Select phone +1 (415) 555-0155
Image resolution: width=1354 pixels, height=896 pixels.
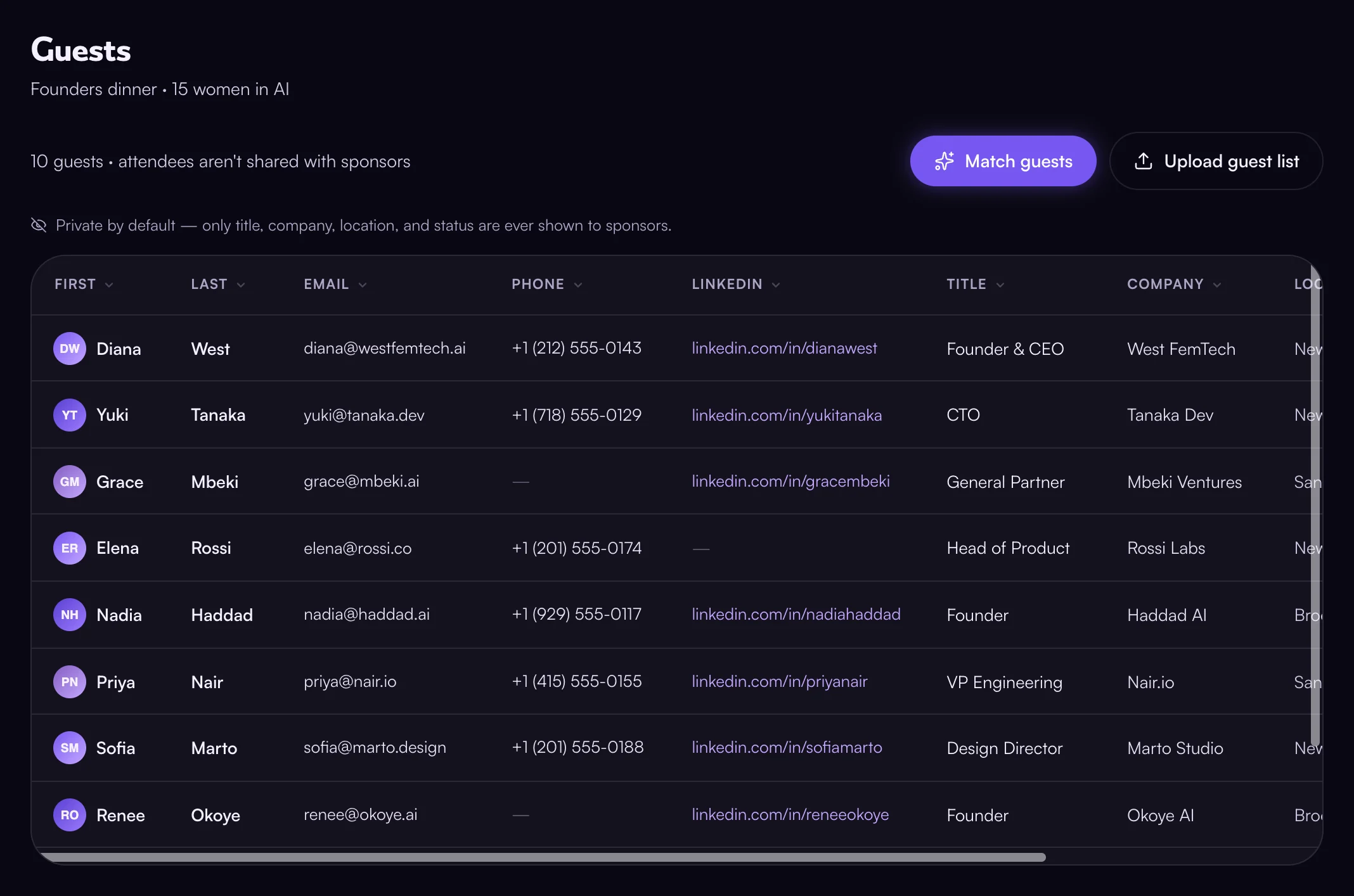pos(577,681)
